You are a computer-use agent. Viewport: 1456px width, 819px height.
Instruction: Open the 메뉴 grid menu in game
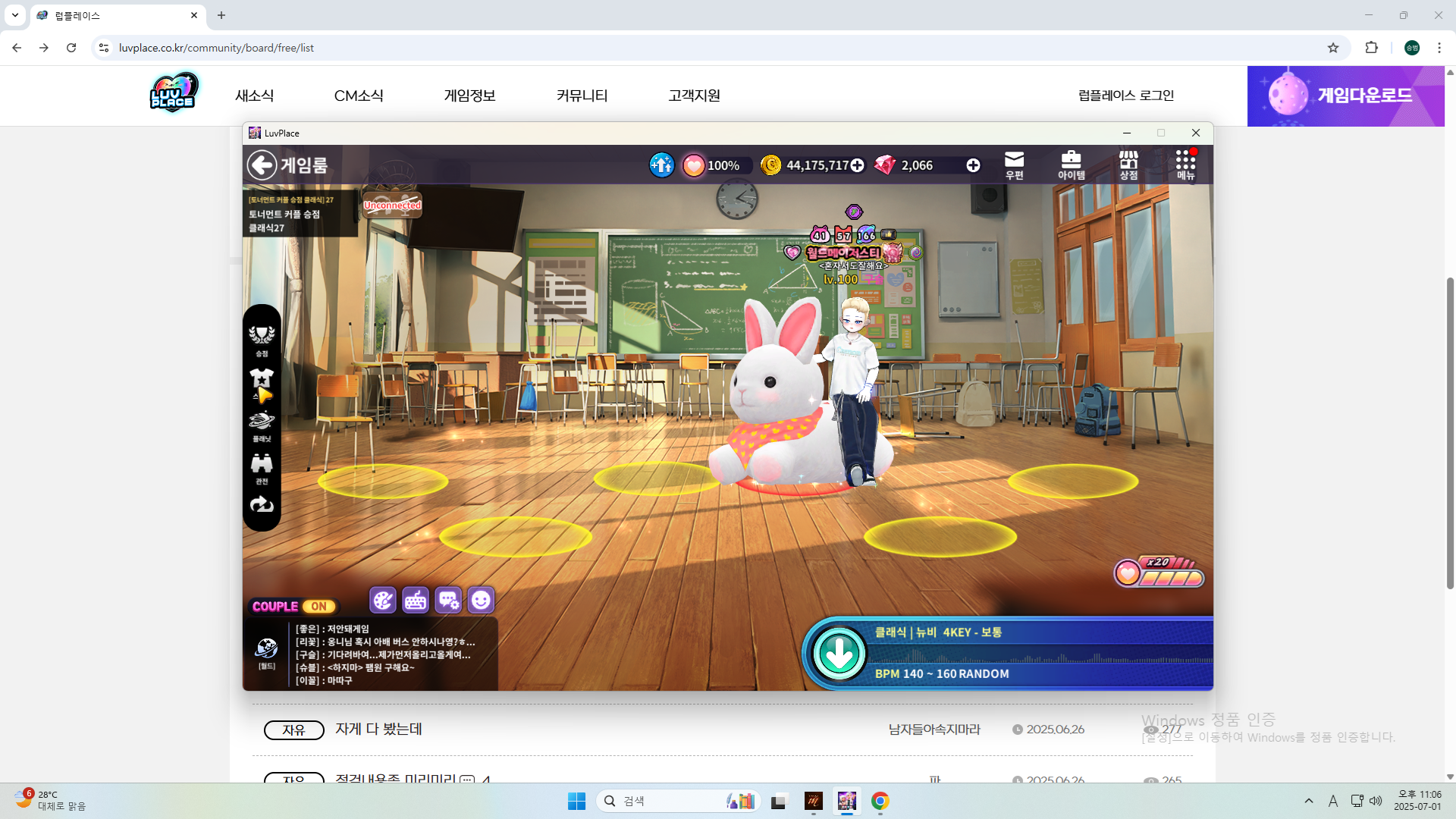1185,165
